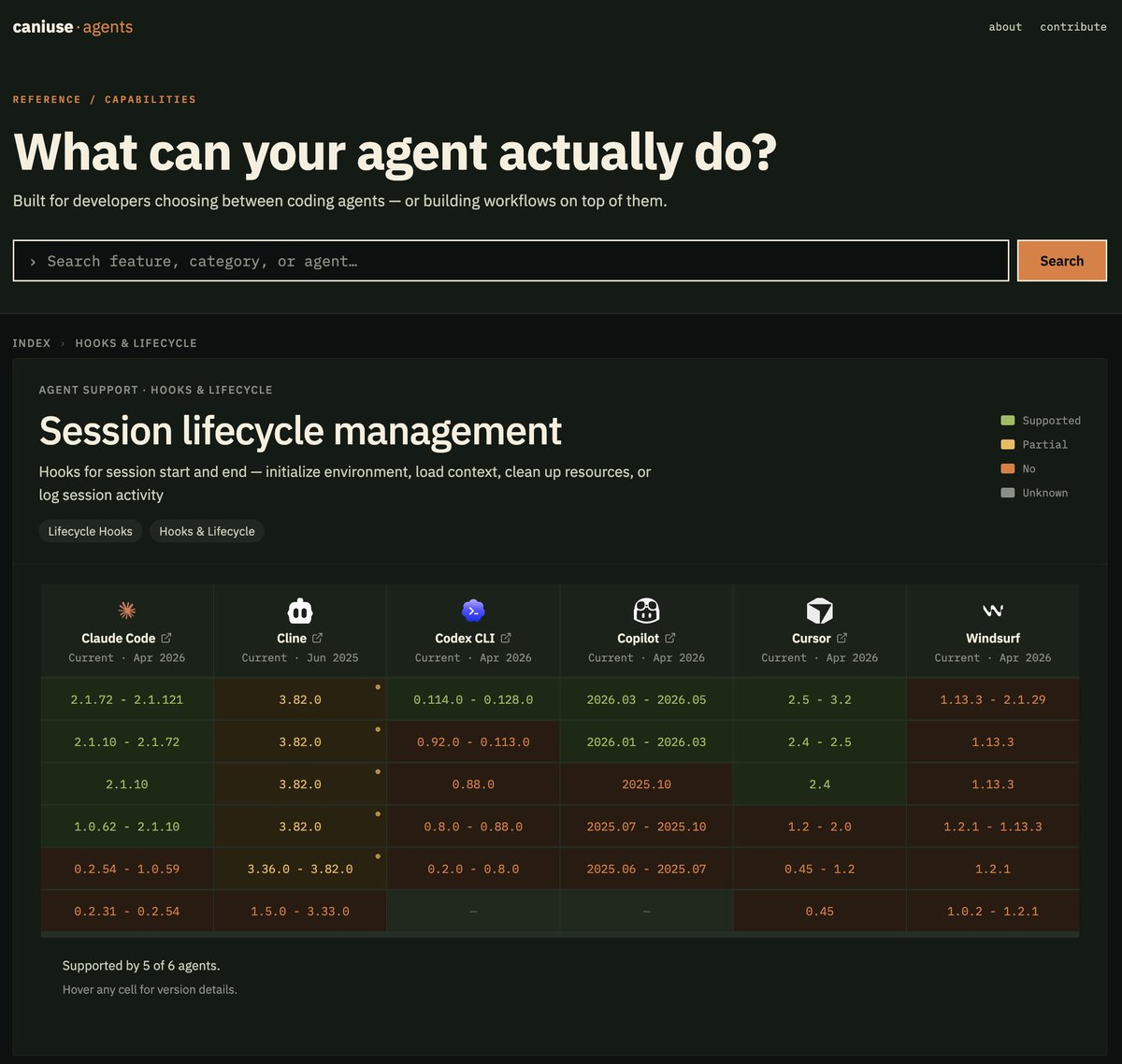The width and height of the screenshot is (1122, 1064).
Task: Click the gray Unknown legend swatch
Action: point(1008,493)
